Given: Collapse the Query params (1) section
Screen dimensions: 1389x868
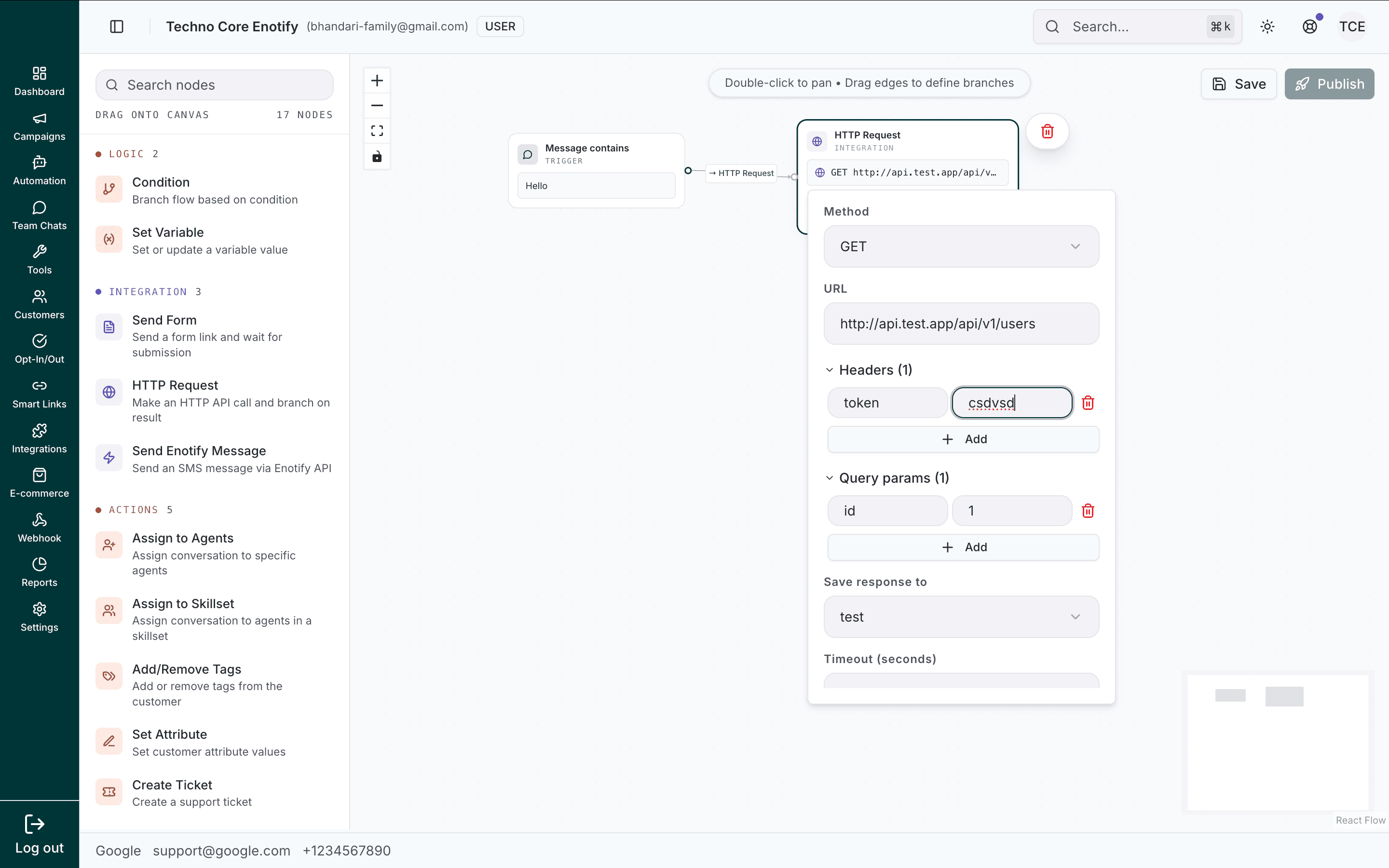Looking at the screenshot, I should (x=887, y=477).
